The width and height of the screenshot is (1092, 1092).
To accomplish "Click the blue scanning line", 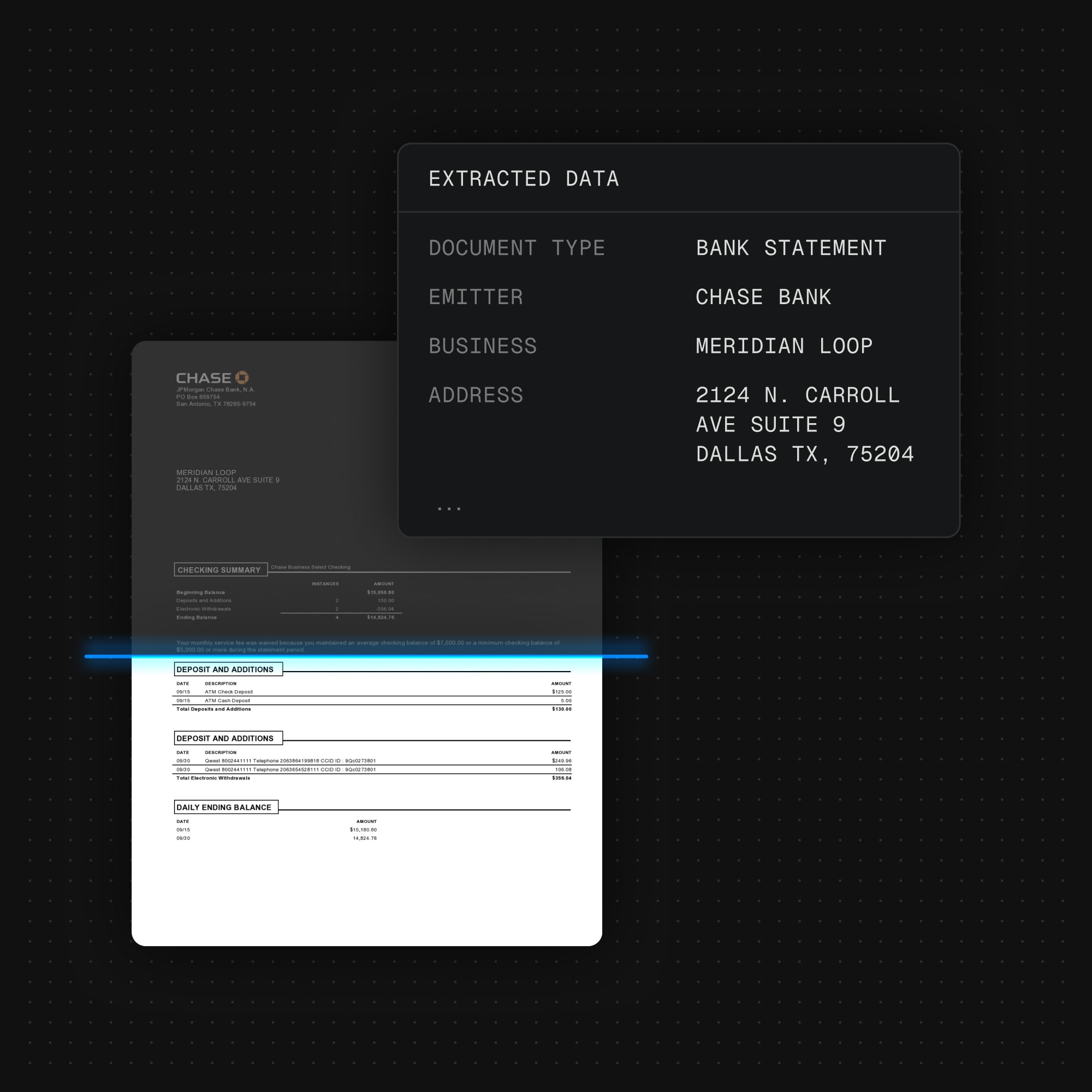I will pos(366,656).
